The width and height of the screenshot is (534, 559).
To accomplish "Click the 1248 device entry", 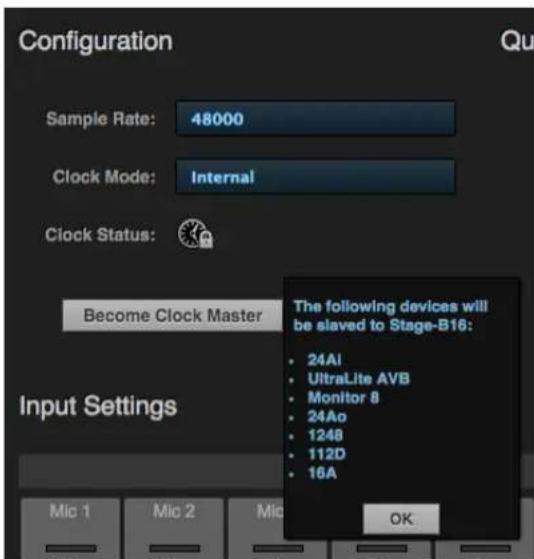I will 325,435.
